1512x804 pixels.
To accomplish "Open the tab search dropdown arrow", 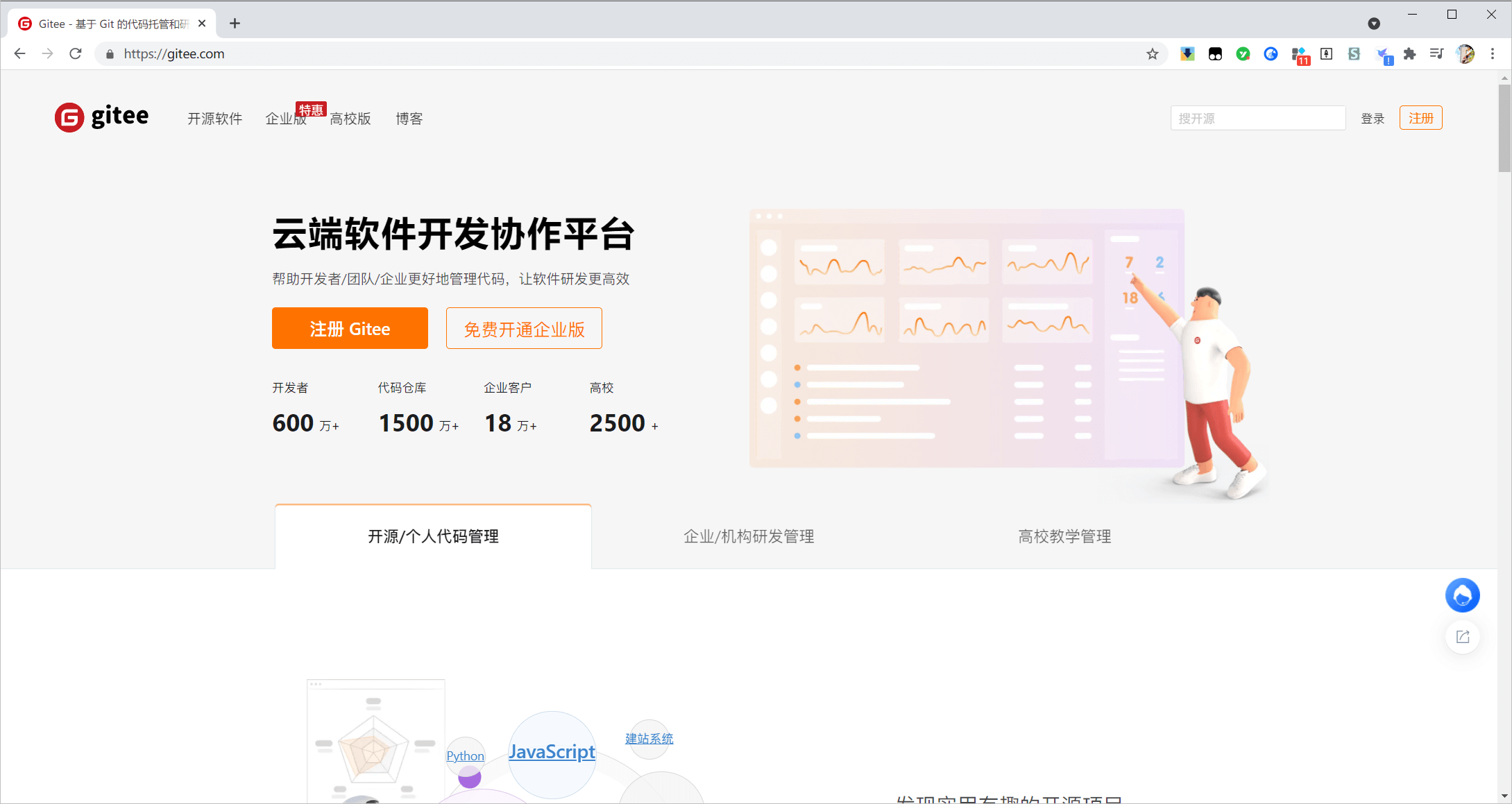I will tap(1374, 24).
